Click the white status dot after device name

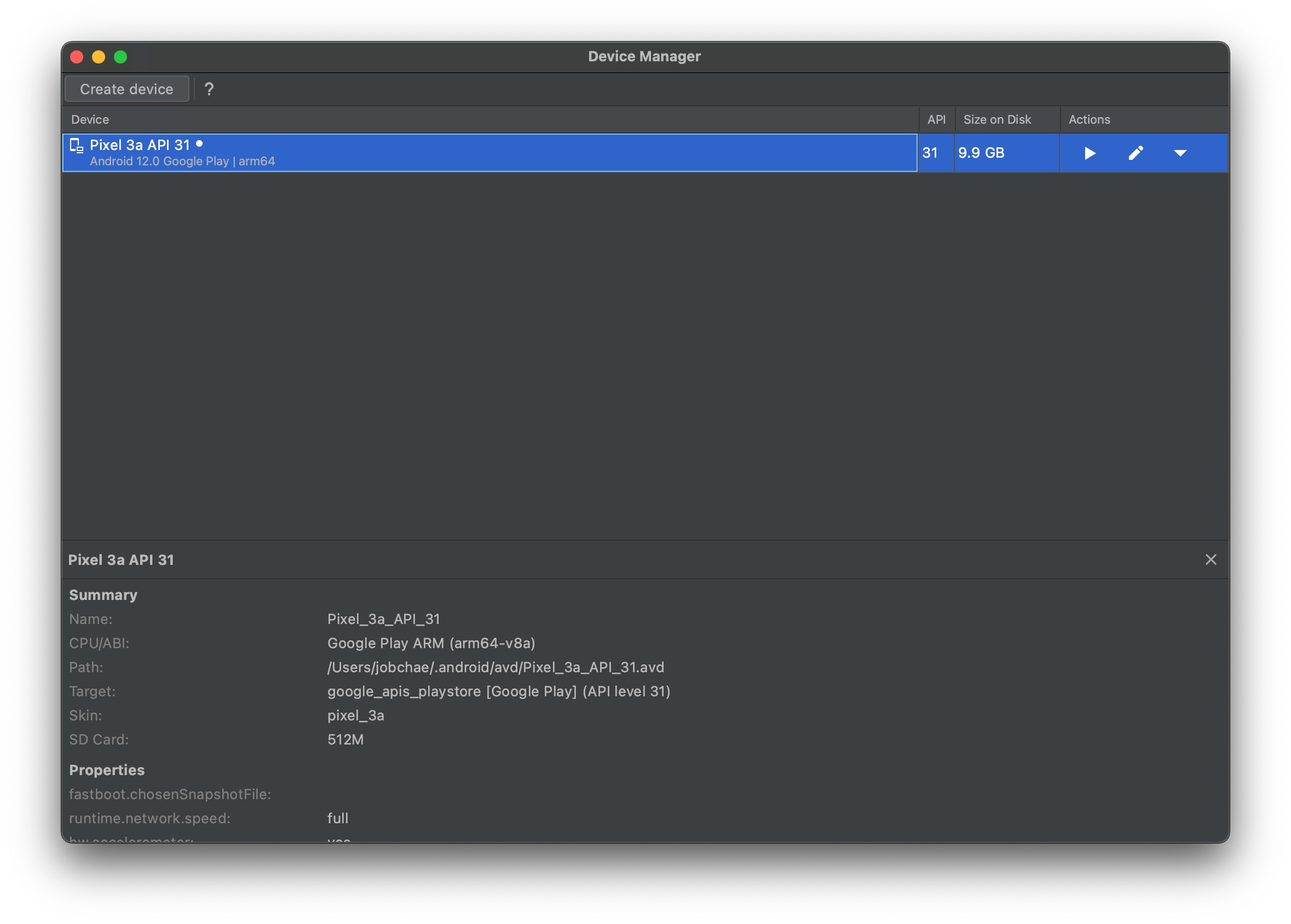[x=199, y=144]
